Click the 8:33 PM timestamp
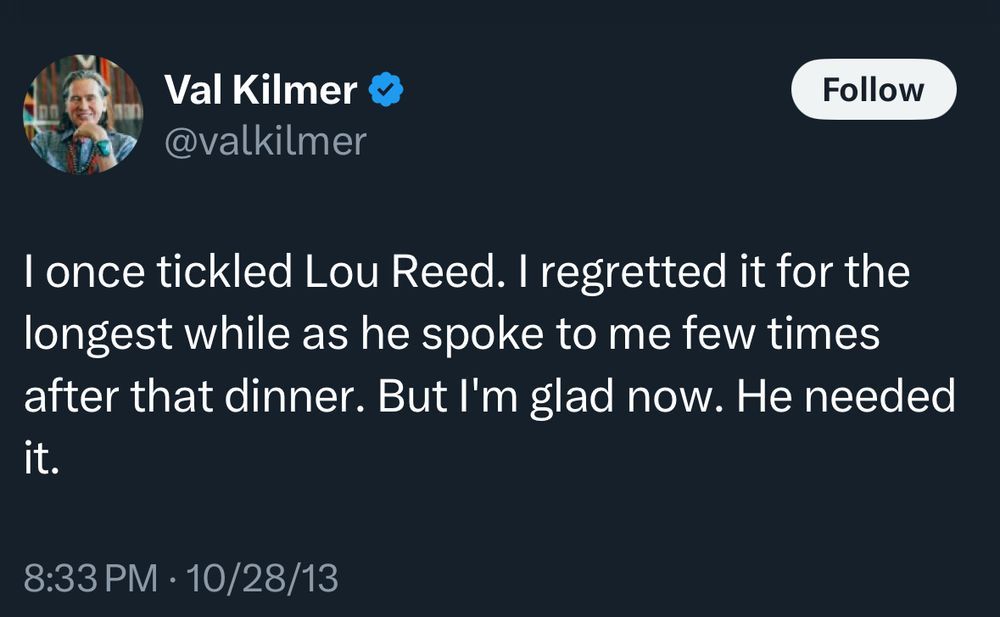 click(91, 579)
